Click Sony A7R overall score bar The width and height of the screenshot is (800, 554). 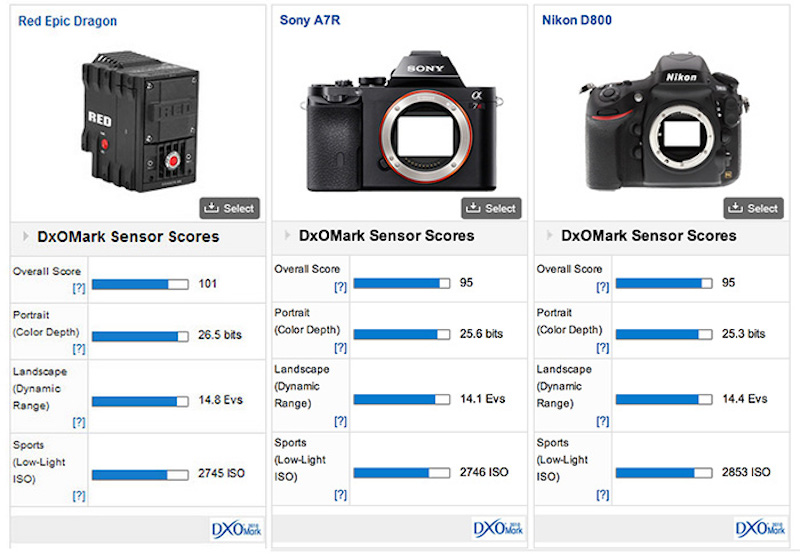click(402, 283)
